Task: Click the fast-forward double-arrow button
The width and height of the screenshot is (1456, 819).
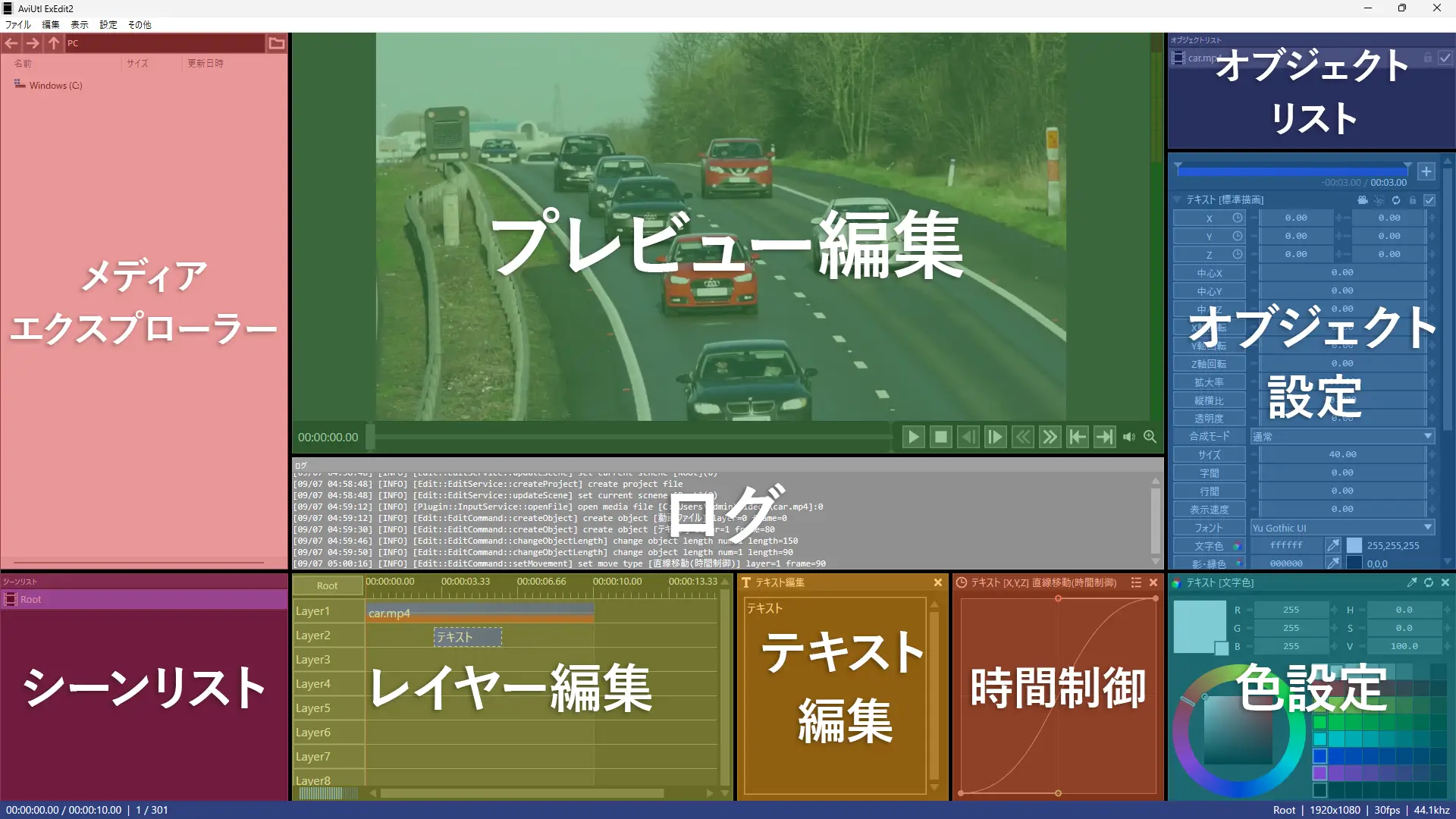Action: [x=1050, y=437]
